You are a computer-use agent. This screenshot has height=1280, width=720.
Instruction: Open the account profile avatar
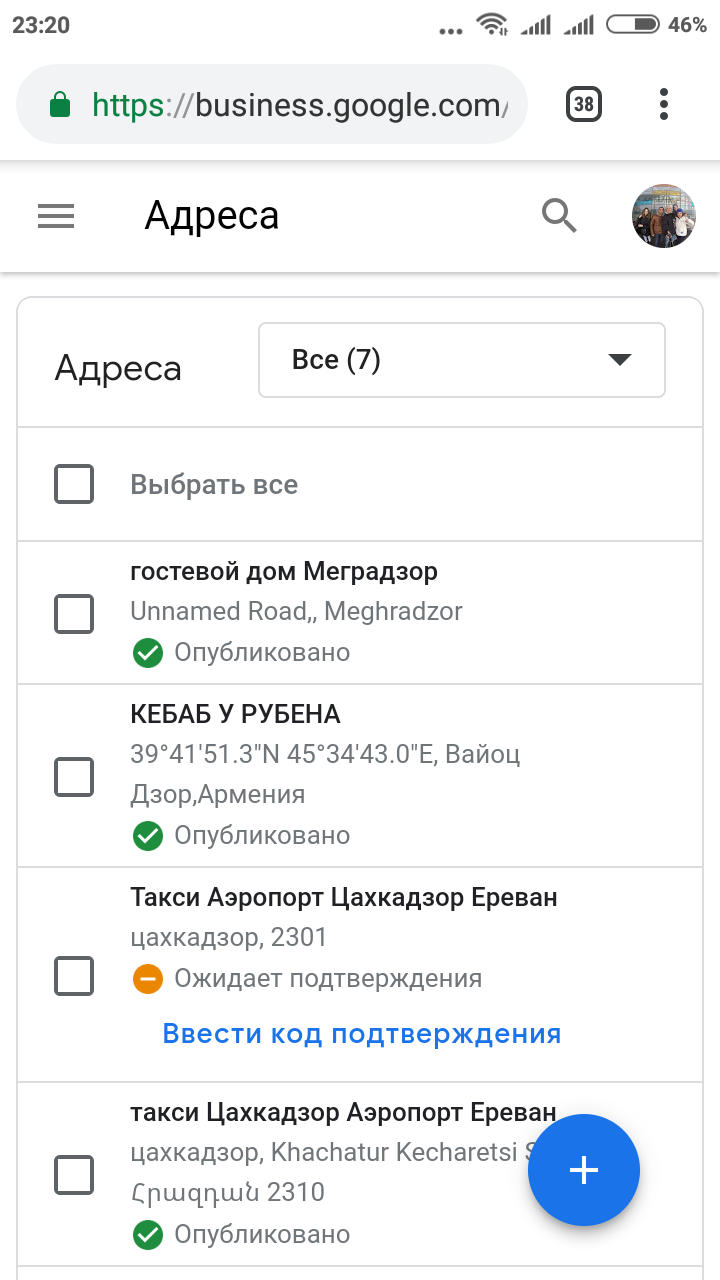coord(664,216)
